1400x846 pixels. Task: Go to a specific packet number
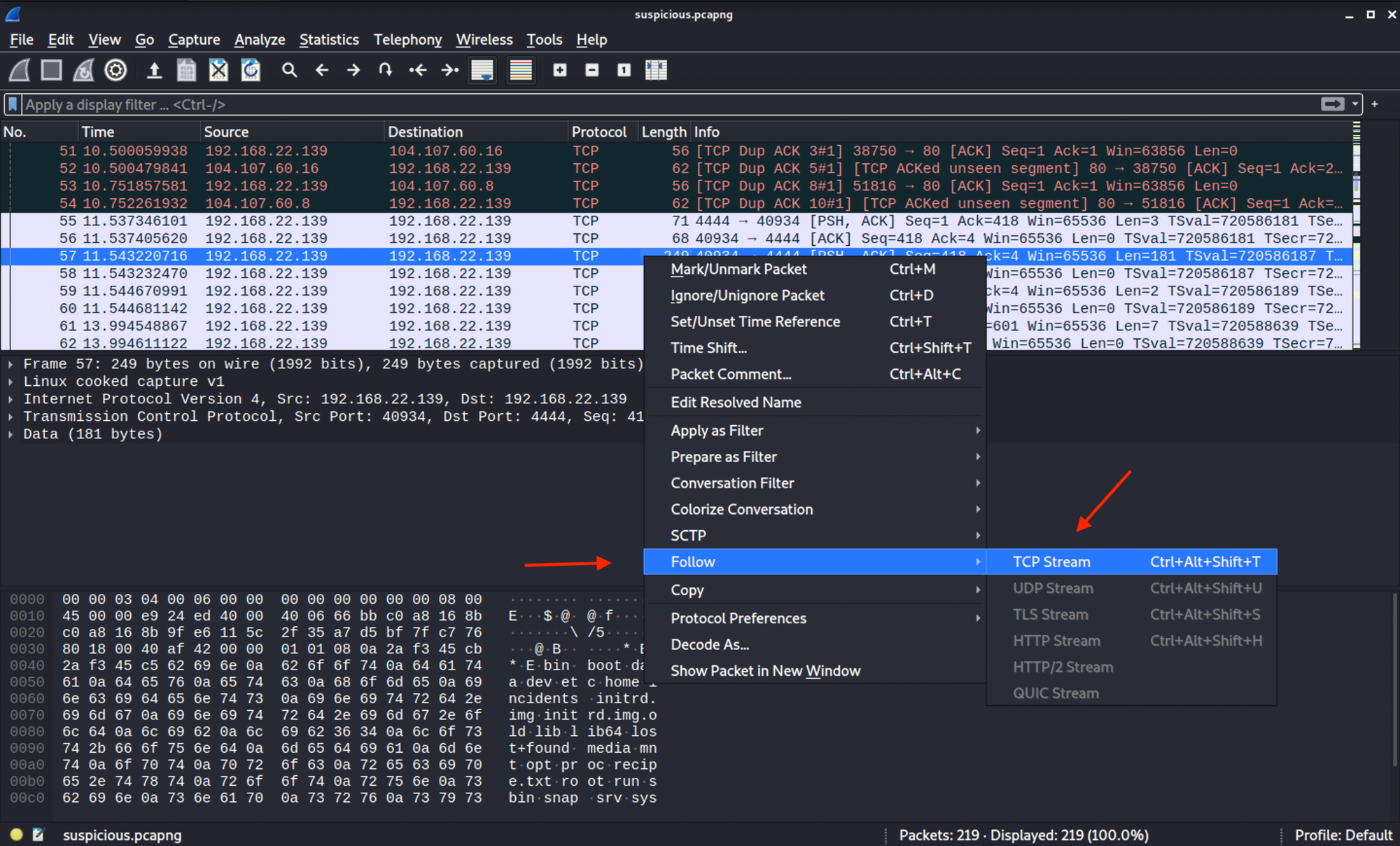point(386,70)
